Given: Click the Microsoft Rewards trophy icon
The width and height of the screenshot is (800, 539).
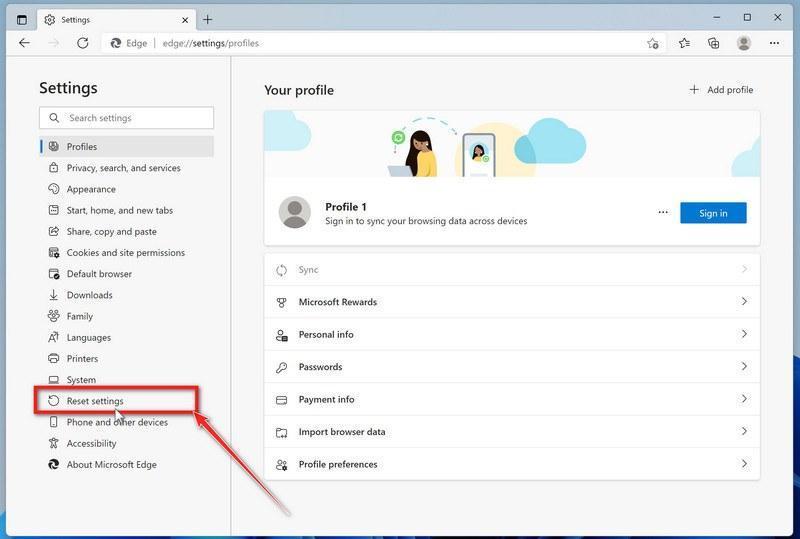Looking at the screenshot, I should pos(282,303).
